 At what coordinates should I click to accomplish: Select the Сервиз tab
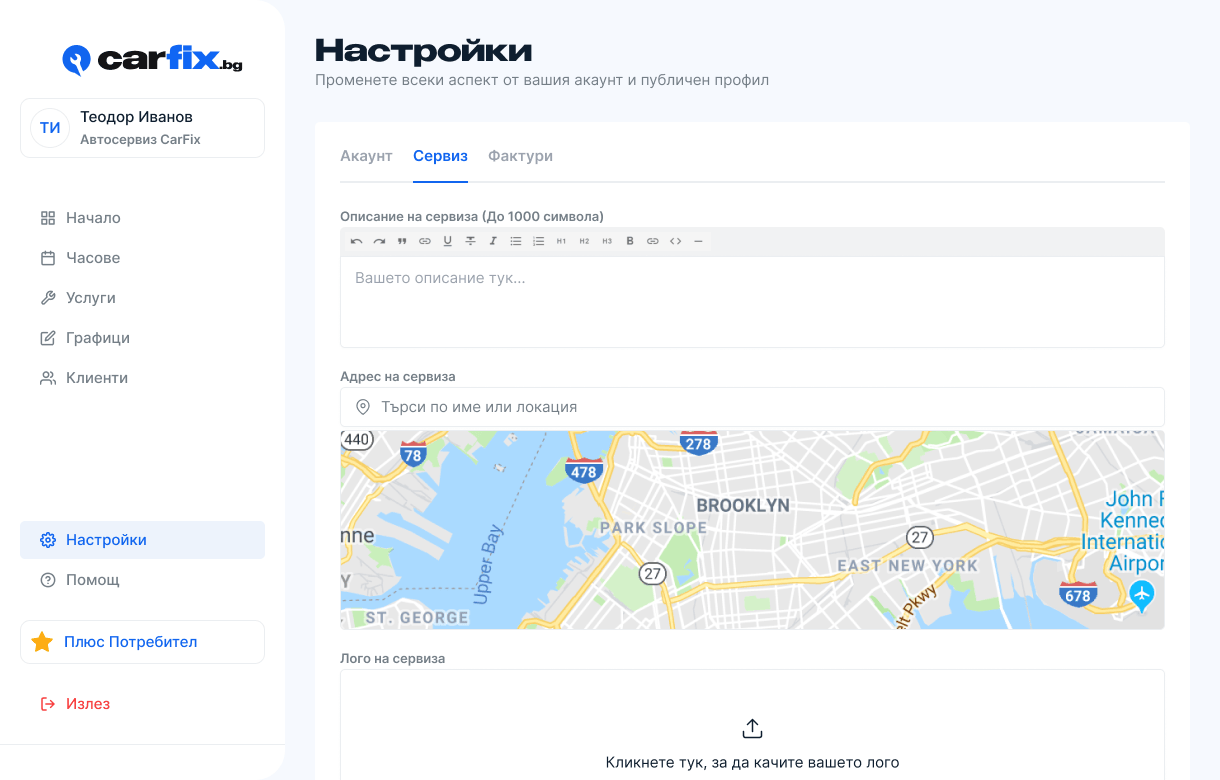coord(440,156)
